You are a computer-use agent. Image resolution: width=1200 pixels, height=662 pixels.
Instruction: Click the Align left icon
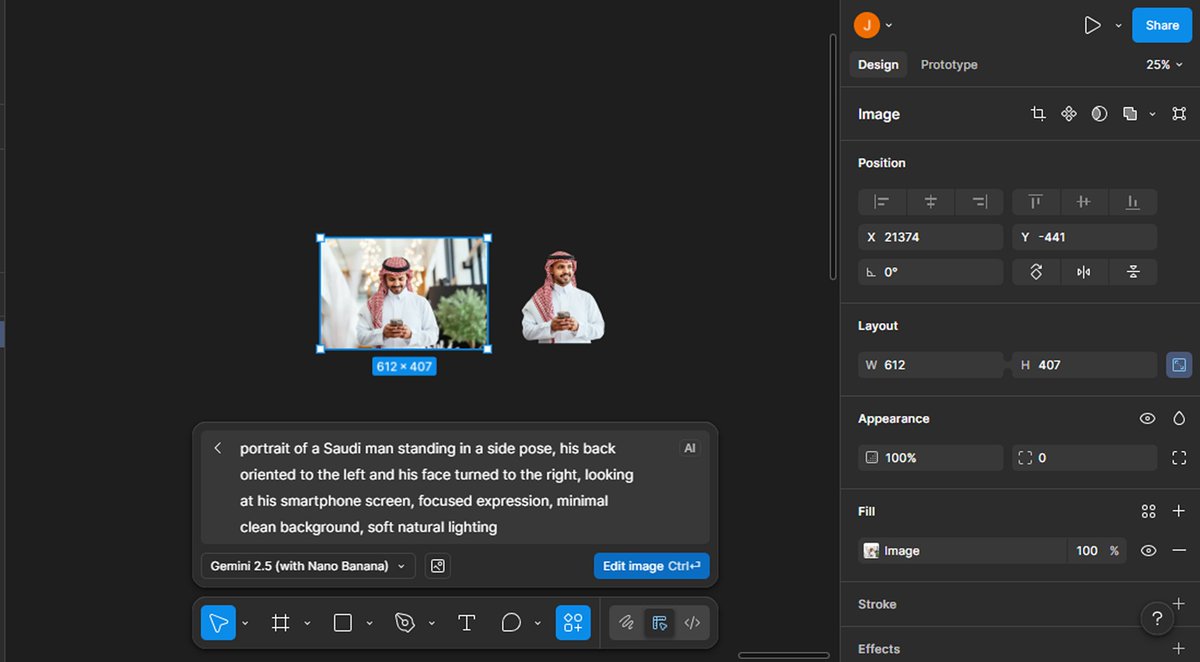click(882, 202)
